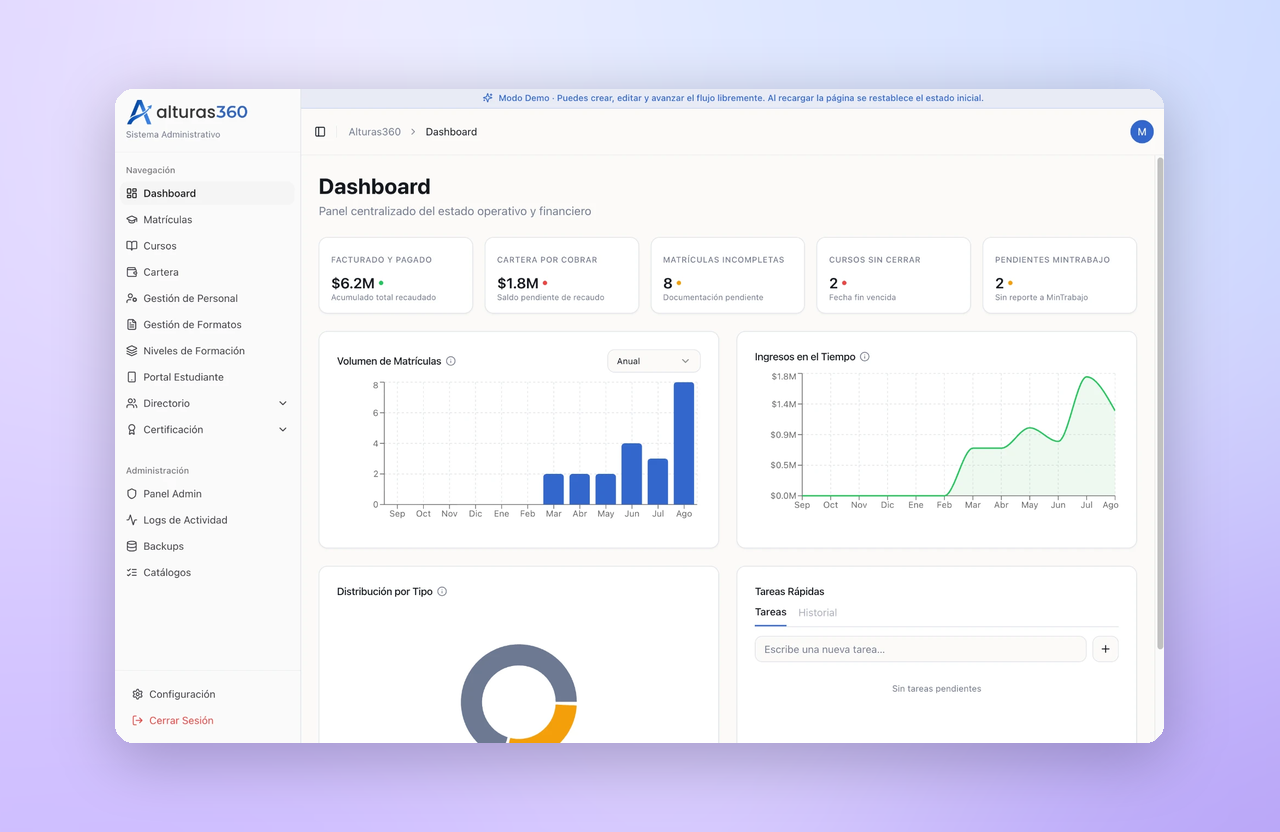Select the Tareas tab
This screenshot has width=1280, height=832.
tap(770, 612)
